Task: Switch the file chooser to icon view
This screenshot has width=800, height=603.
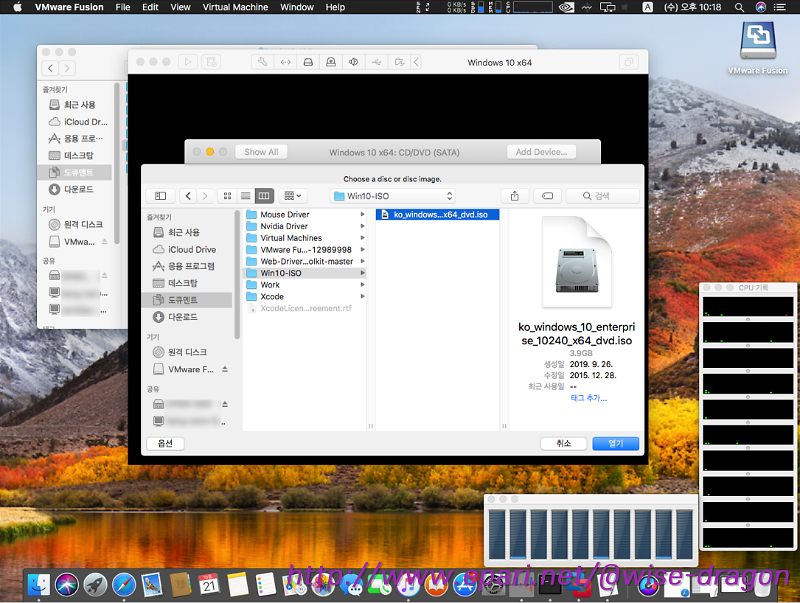Action: pos(228,196)
